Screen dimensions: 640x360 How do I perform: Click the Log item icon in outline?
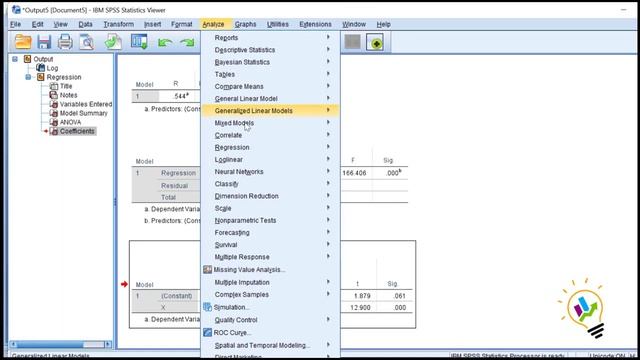(40, 68)
